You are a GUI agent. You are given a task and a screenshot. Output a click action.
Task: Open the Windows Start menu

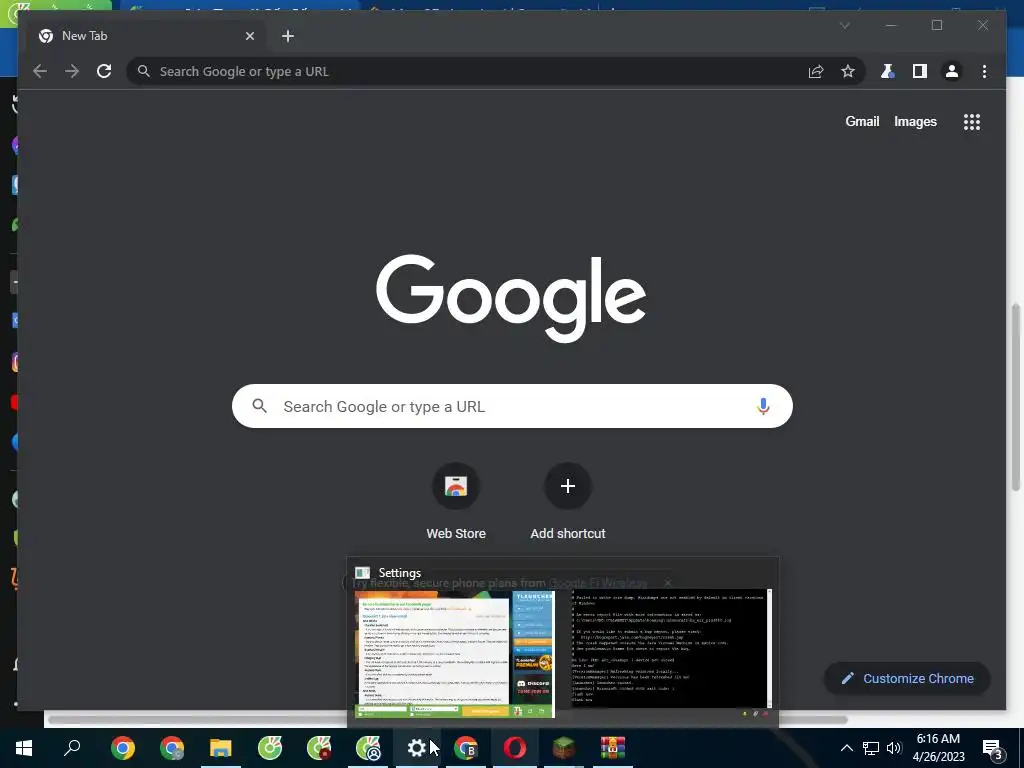coord(24,748)
